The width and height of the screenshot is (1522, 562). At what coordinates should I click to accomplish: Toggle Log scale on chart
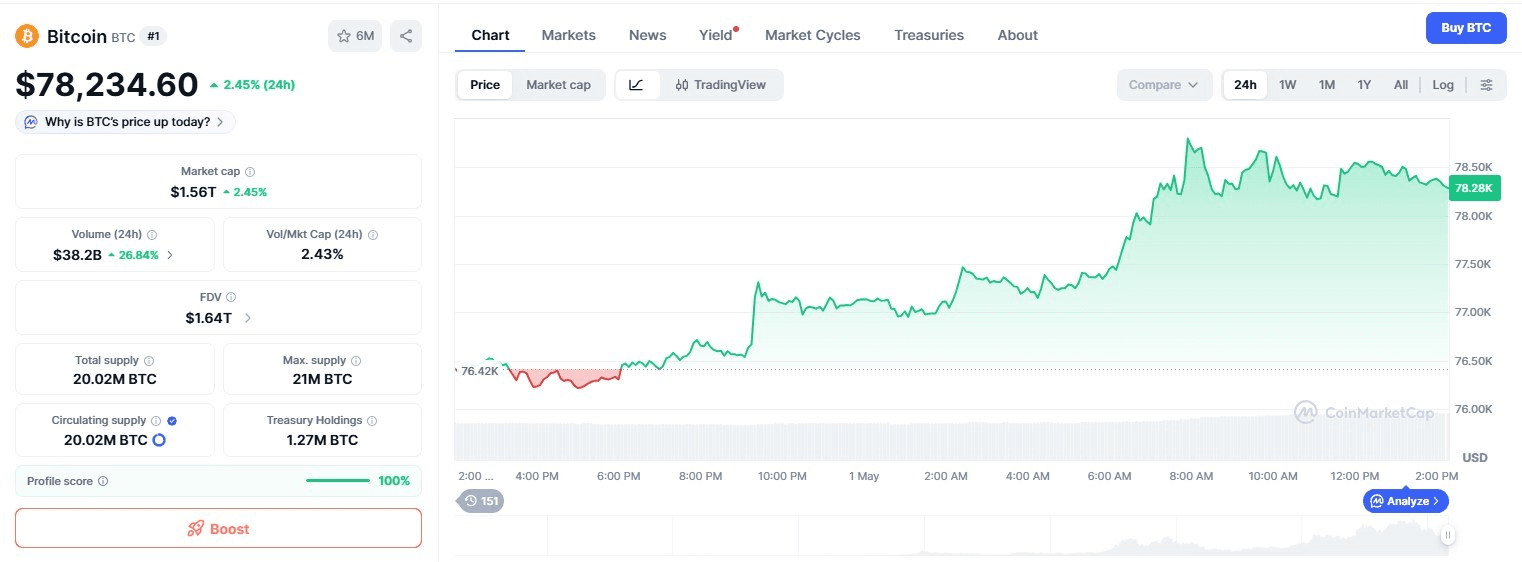click(x=1443, y=85)
